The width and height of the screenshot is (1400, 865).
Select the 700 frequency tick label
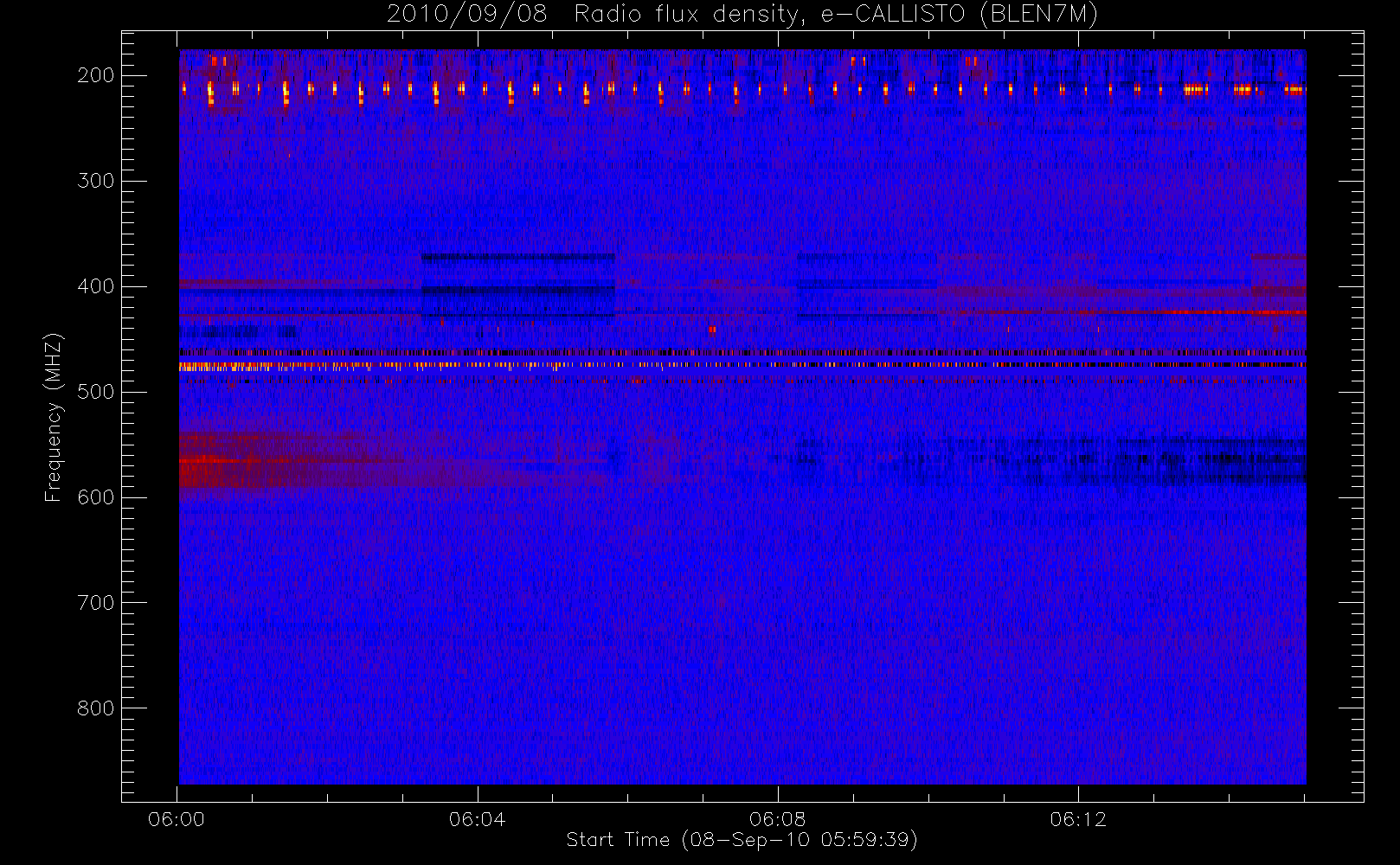[x=96, y=603]
